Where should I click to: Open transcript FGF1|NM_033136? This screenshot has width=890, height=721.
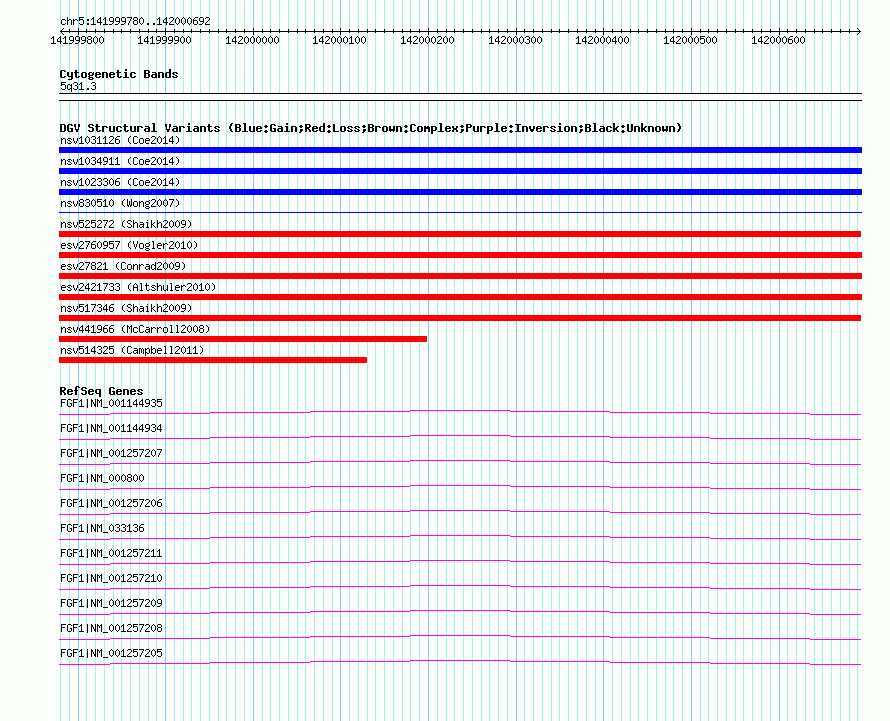[102, 529]
